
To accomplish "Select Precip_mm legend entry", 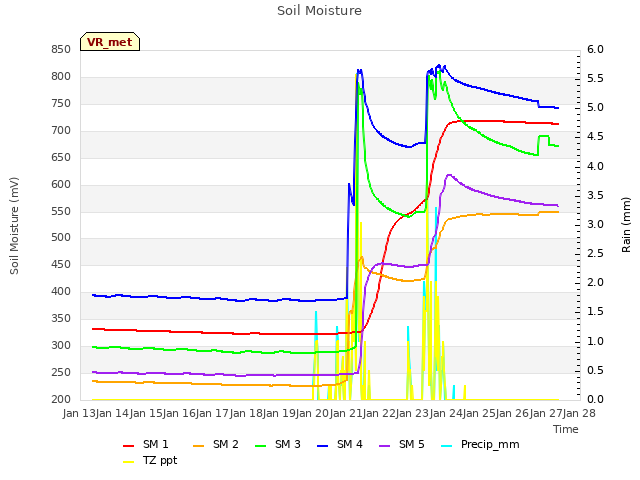I will click(x=480, y=444).
